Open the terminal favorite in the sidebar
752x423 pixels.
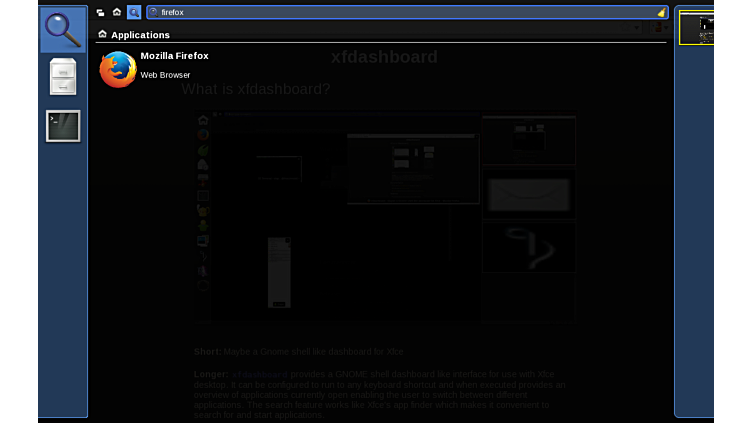pyautogui.click(x=63, y=126)
